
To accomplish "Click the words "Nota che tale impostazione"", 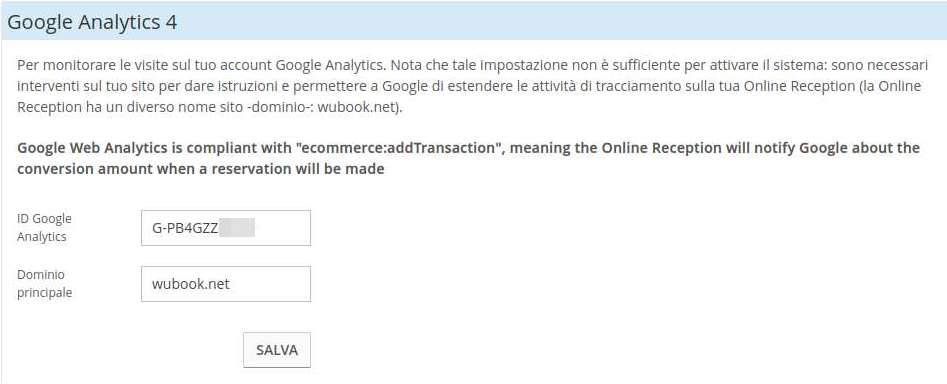I will click(x=464, y=64).
